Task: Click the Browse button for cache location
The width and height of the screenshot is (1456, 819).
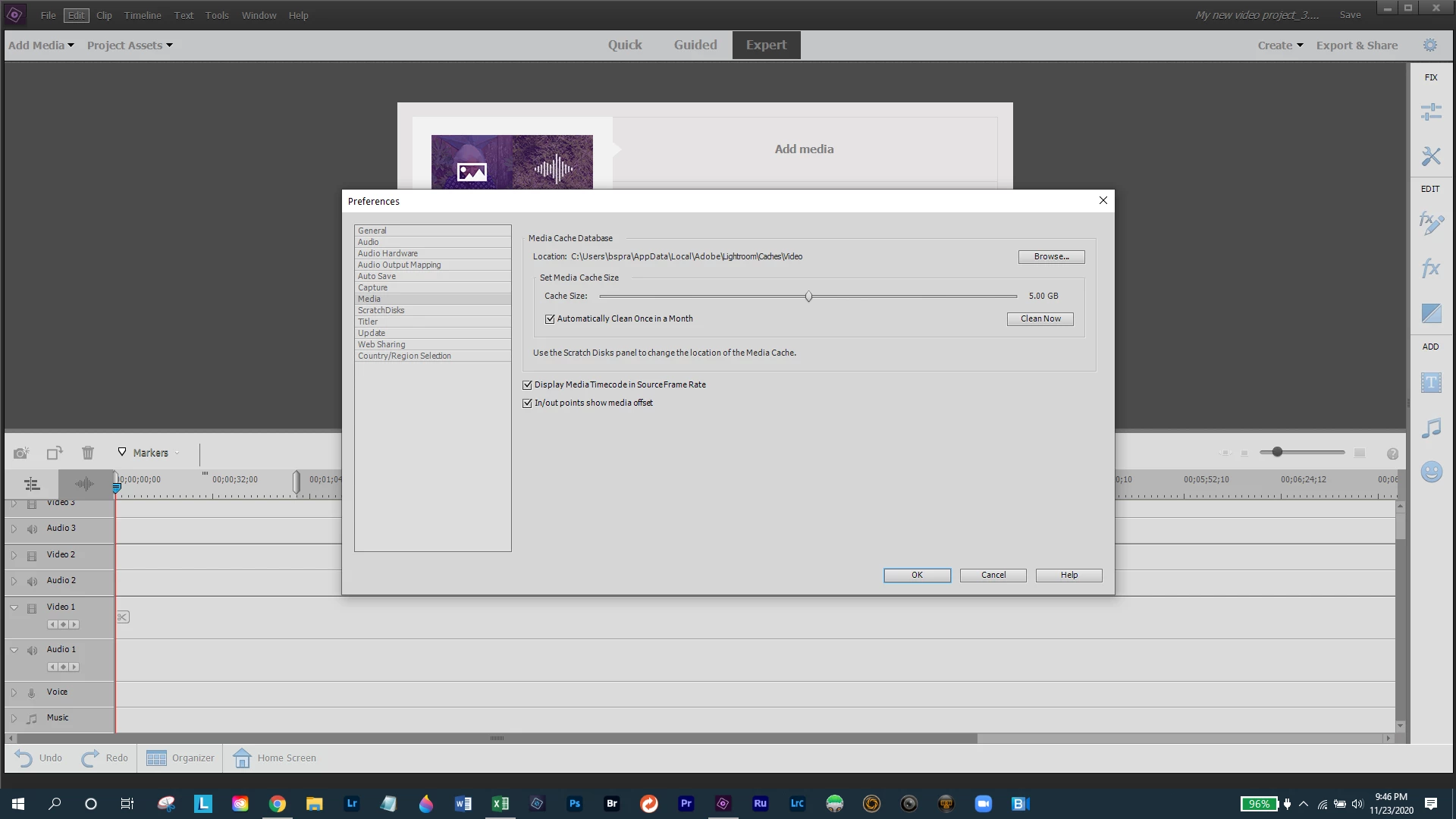Action: click(x=1051, y=257)
